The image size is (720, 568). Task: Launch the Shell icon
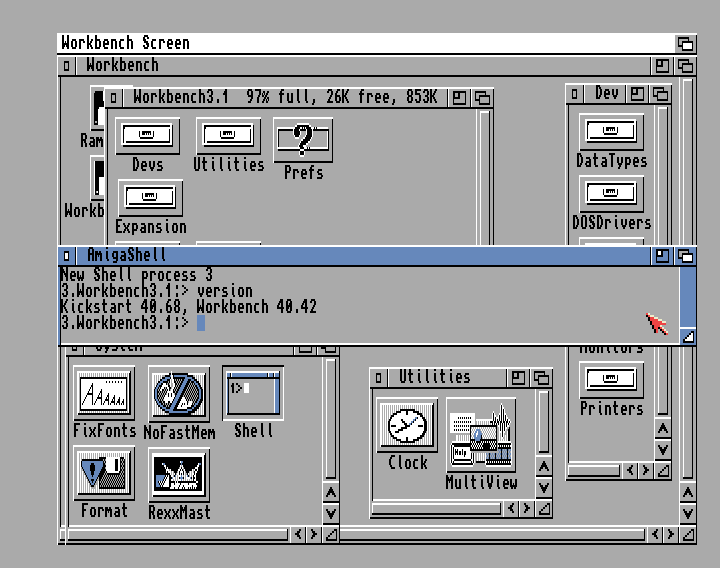click(253, 393)
